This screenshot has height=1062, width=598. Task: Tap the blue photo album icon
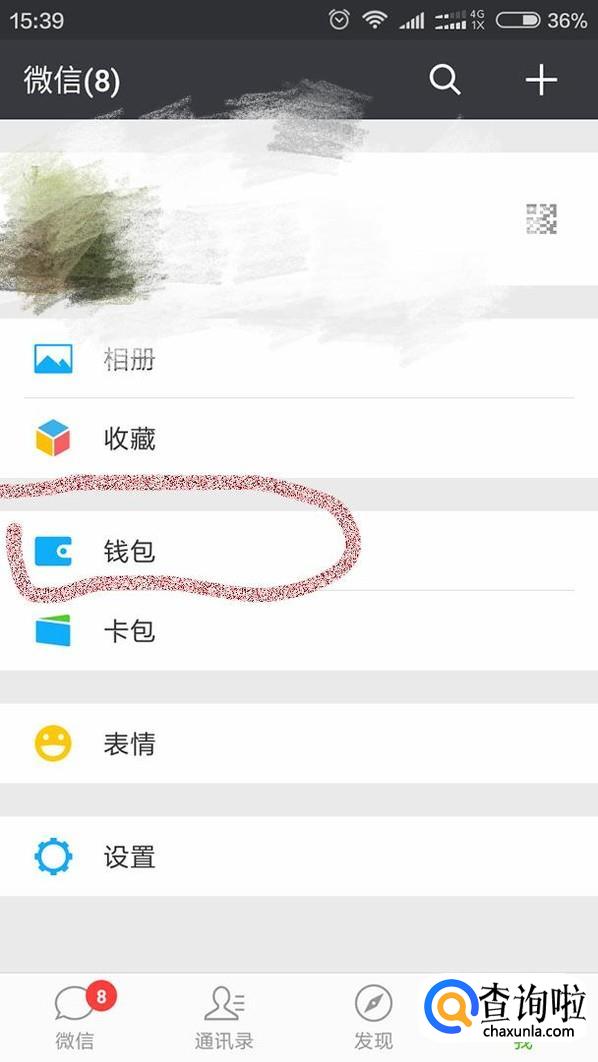(x=54, y=359)
